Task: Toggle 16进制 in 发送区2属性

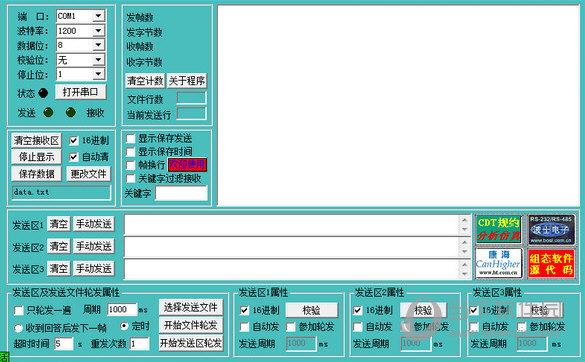Action: point(357,310)
